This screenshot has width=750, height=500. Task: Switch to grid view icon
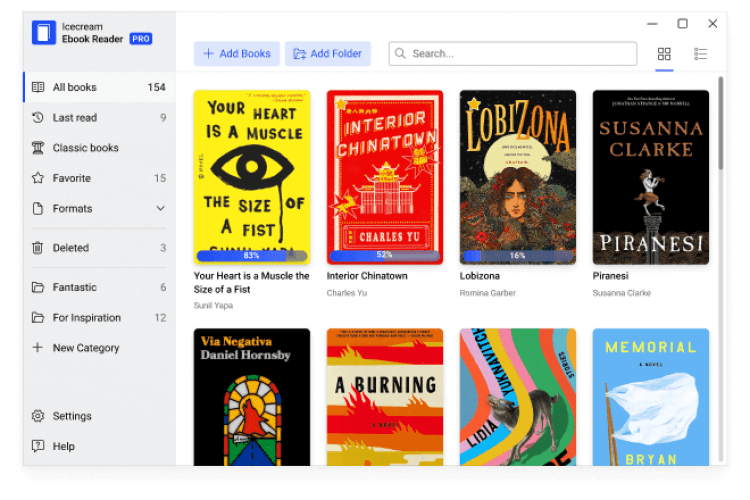click(x=664, y=54)
